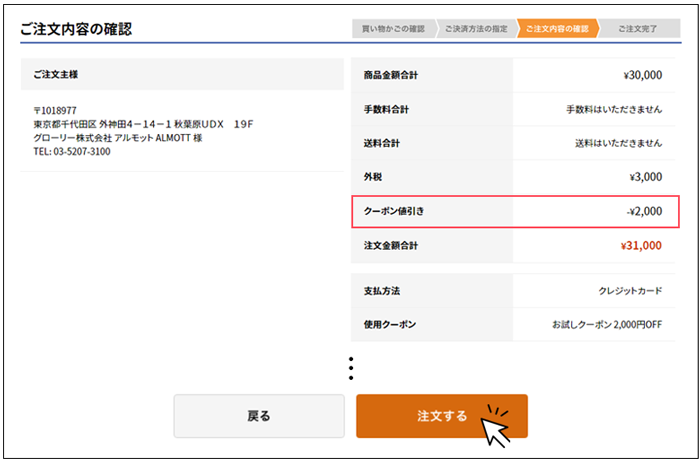Click the 送料はいただきません value
This screenshot has height=462, width=700.
click(619, 143)
